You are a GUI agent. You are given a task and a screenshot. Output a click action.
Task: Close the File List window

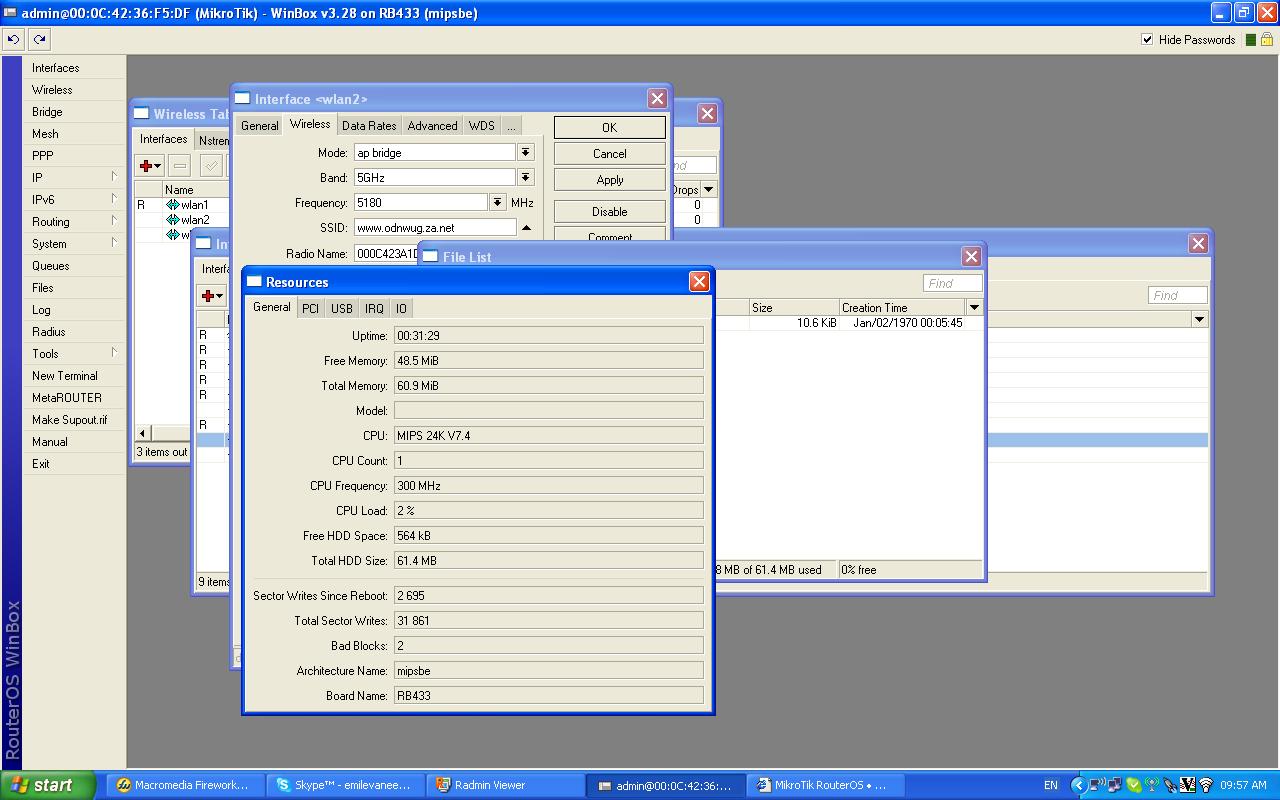[x=970, y=256]
